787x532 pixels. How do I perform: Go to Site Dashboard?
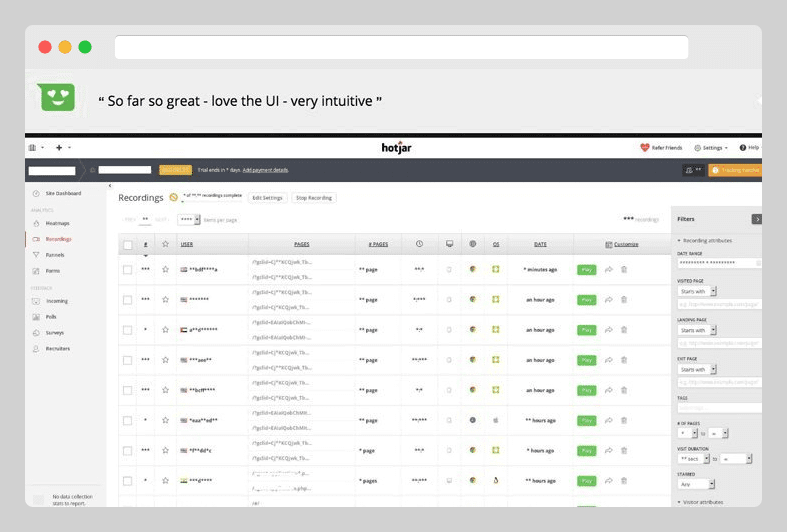point(63,193)
